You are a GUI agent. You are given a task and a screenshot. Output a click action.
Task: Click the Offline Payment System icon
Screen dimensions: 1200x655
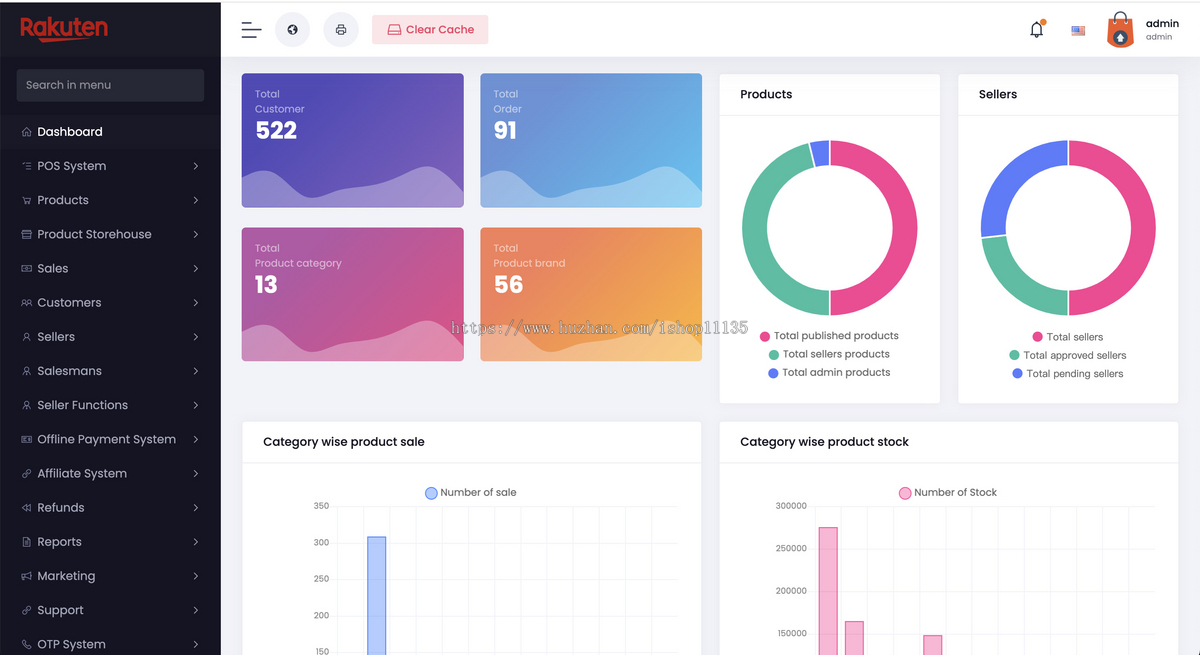coord(27,439)
